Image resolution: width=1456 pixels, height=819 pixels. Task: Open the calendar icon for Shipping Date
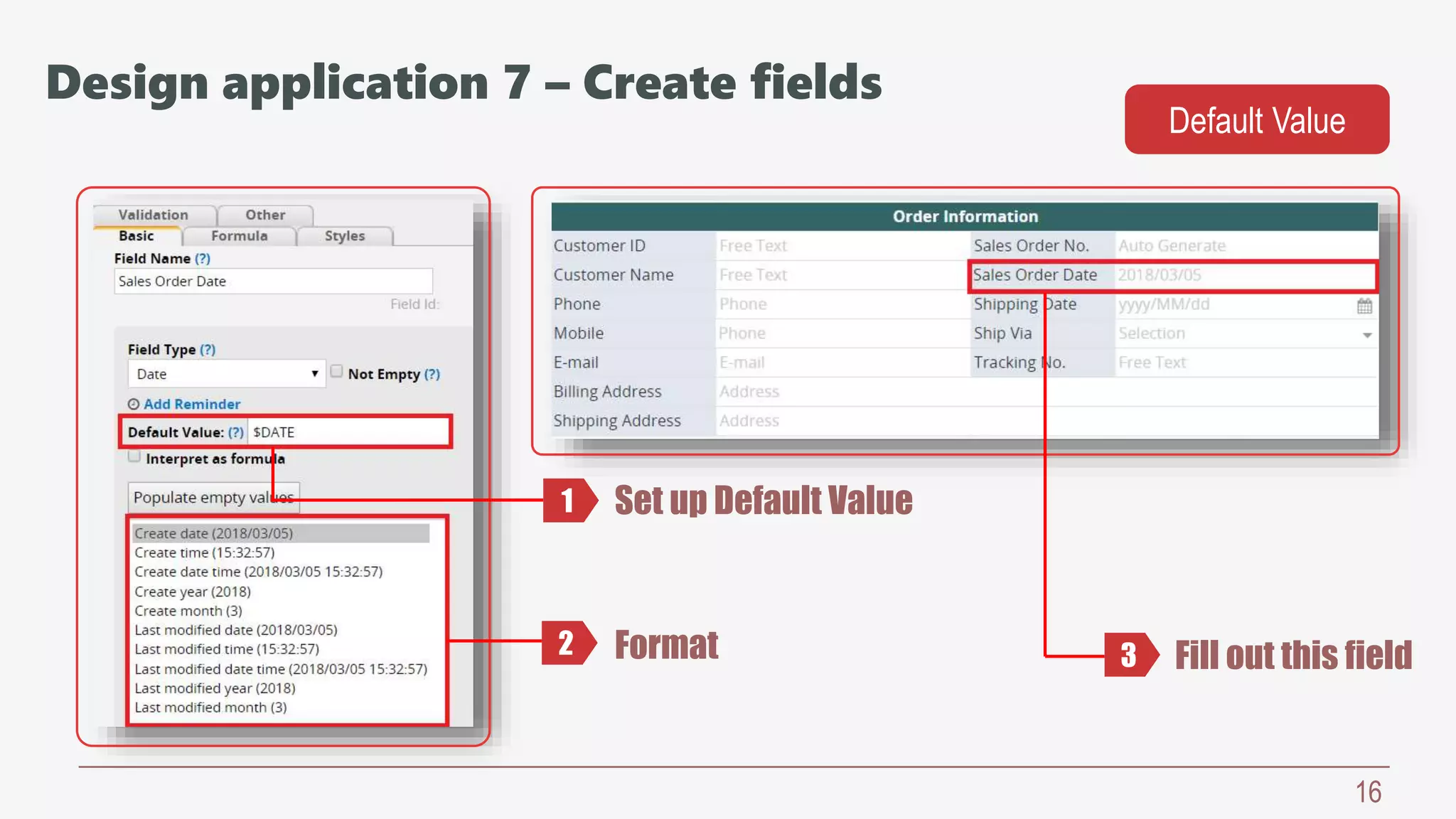click(1364, 306)
